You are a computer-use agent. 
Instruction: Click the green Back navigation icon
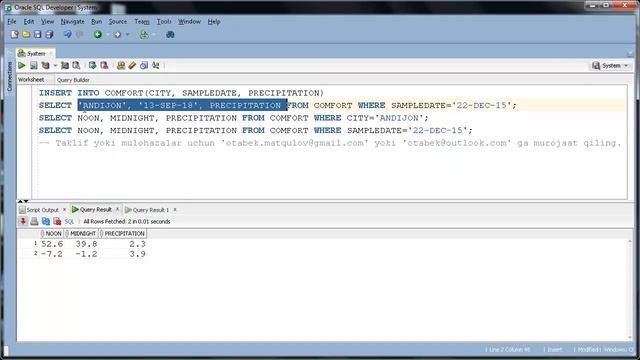pos(98,35)
